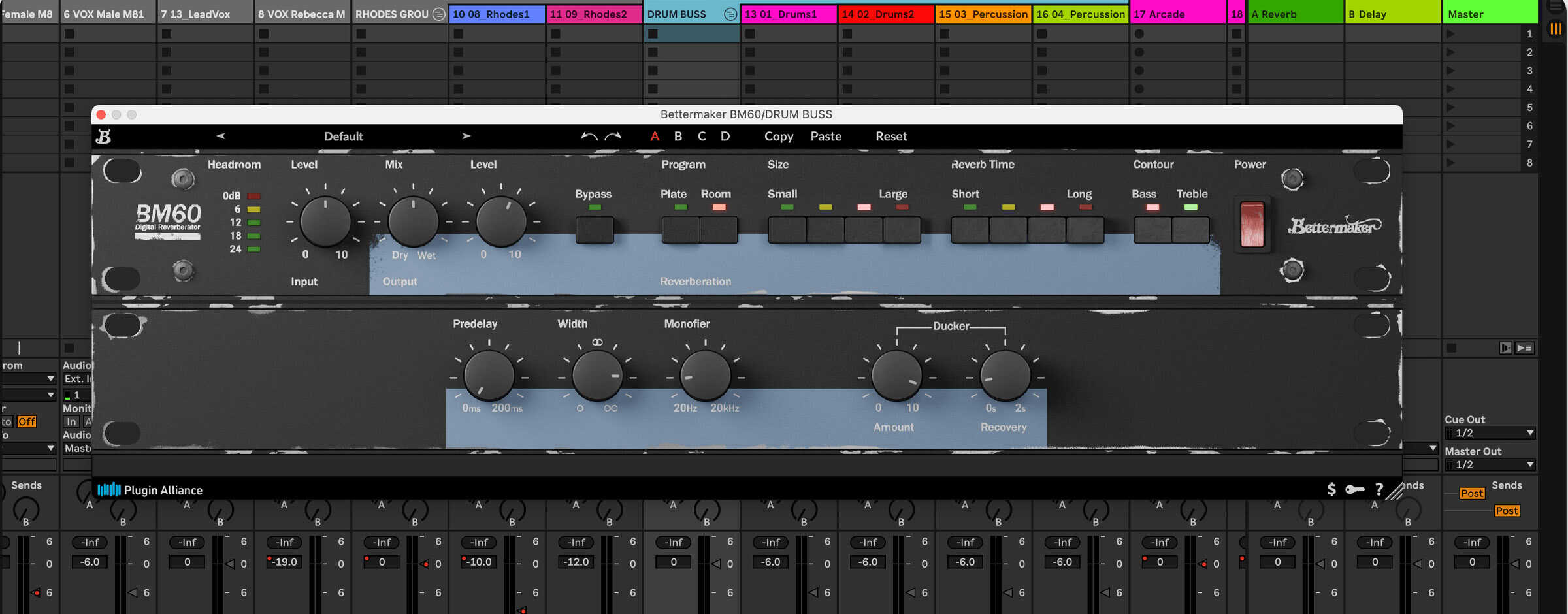
Task: Click the Bettermaker brand logo on the faceplate
Action: (x=1334, y=225)
